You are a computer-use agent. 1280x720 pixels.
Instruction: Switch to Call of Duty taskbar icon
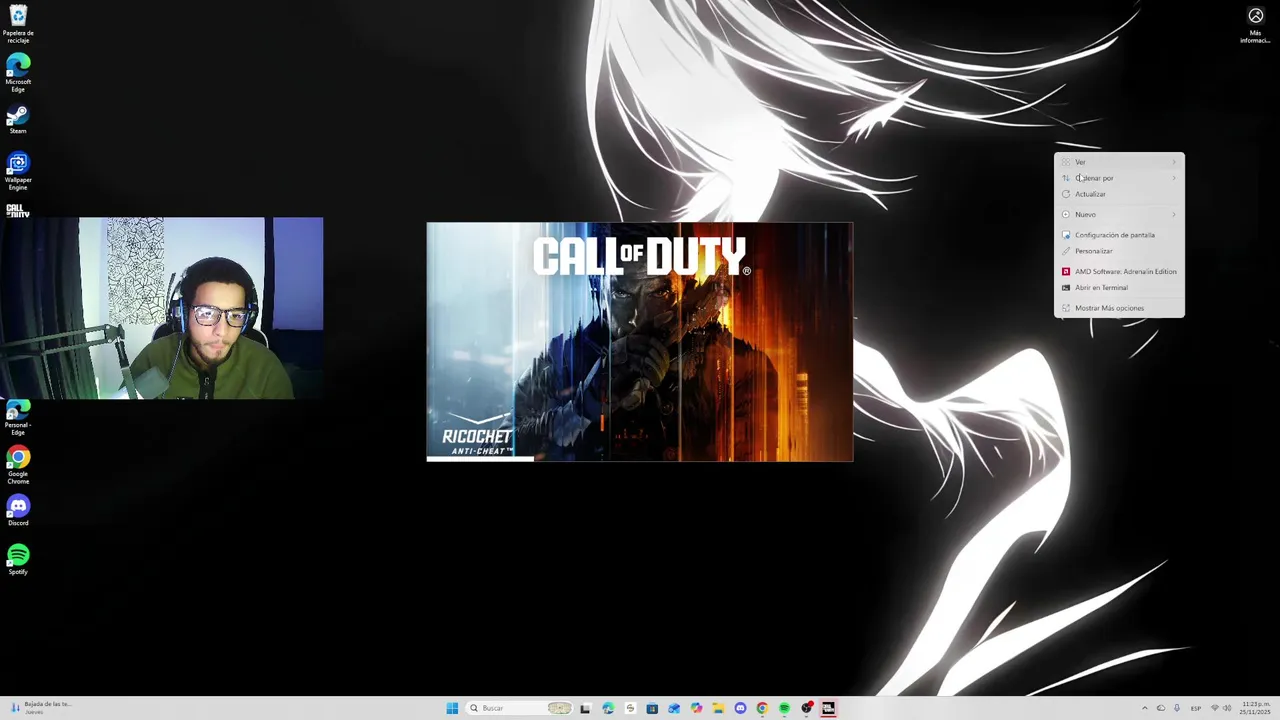pyautogui.click(x=828, y=708)
